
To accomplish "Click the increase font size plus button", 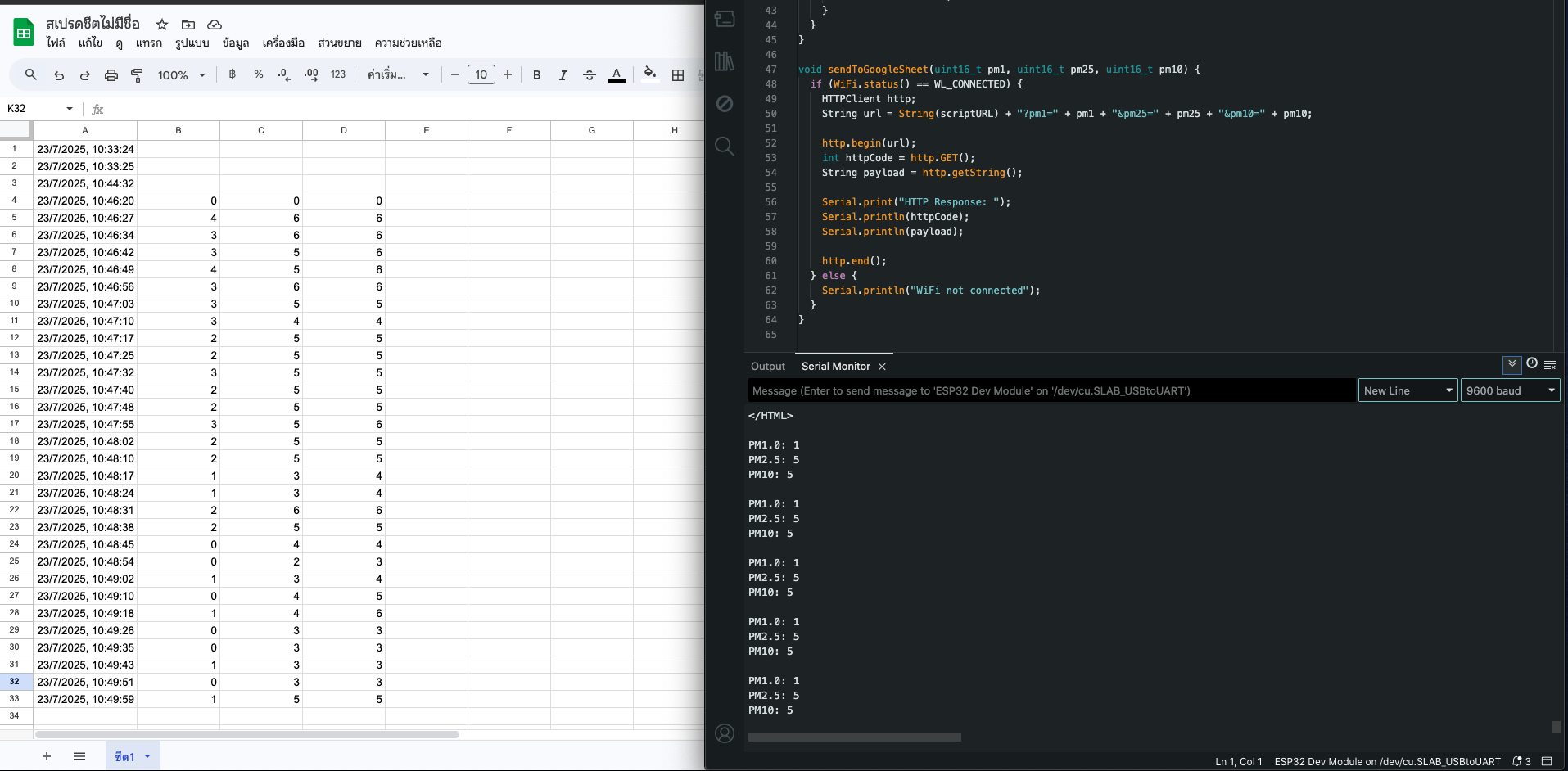I will point(508,75).
